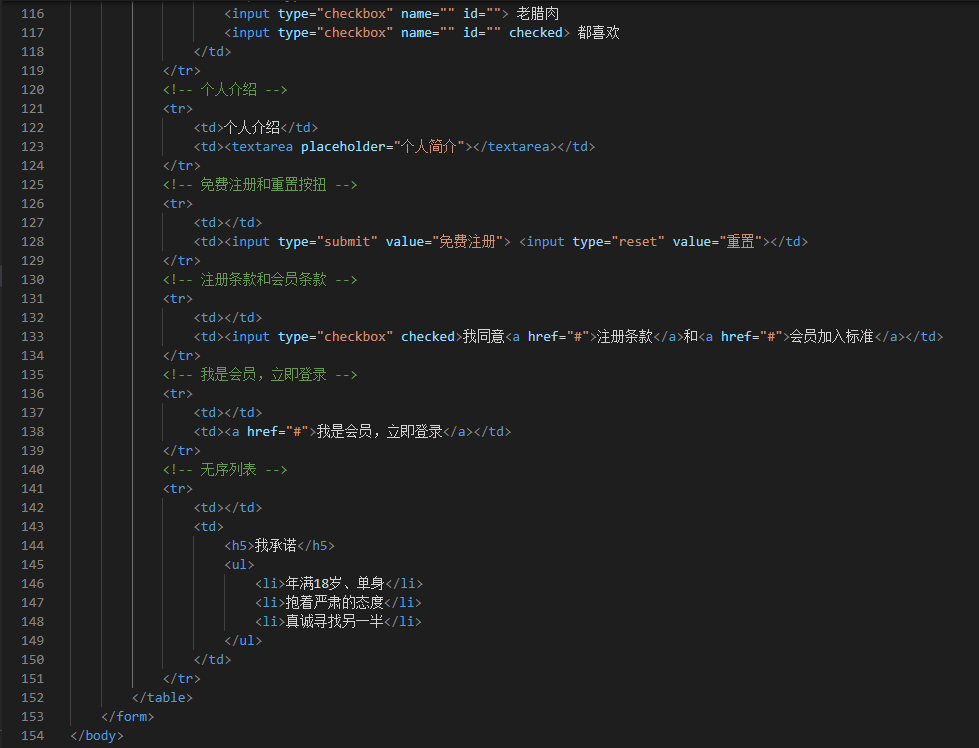Click the list item 真诚寻找另一半

[x=334, y=621]
